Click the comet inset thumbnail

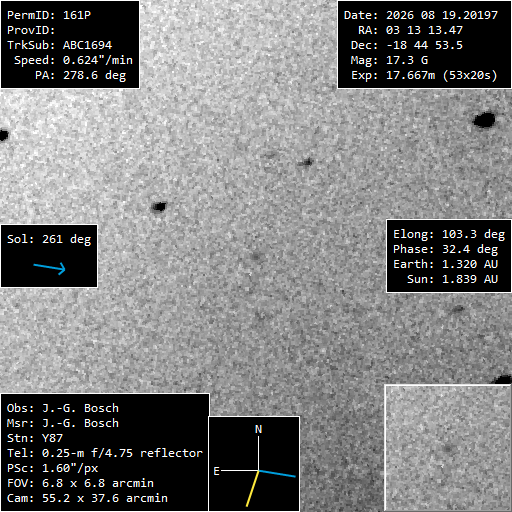click(x=448, y=448)
